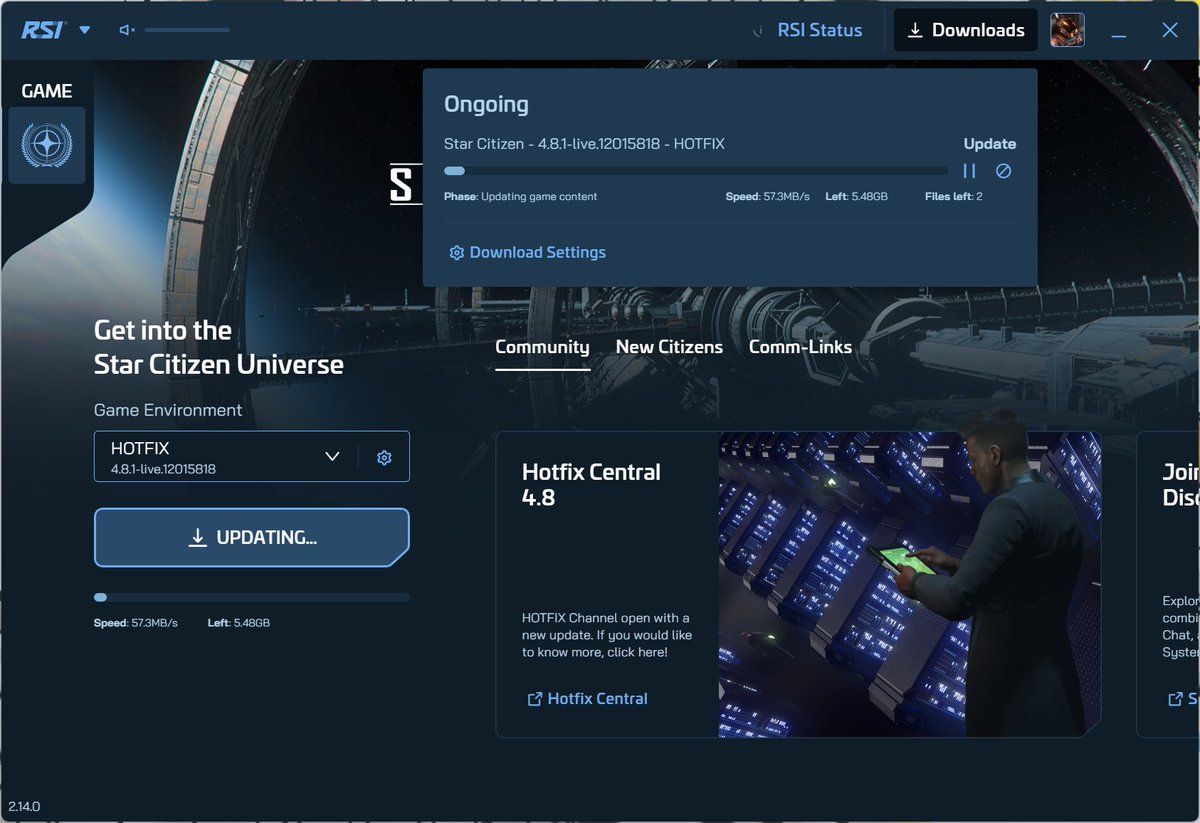Viewport: 1200px width, 823px height.
Task: Open Download Settings
Action: (527, 252)
